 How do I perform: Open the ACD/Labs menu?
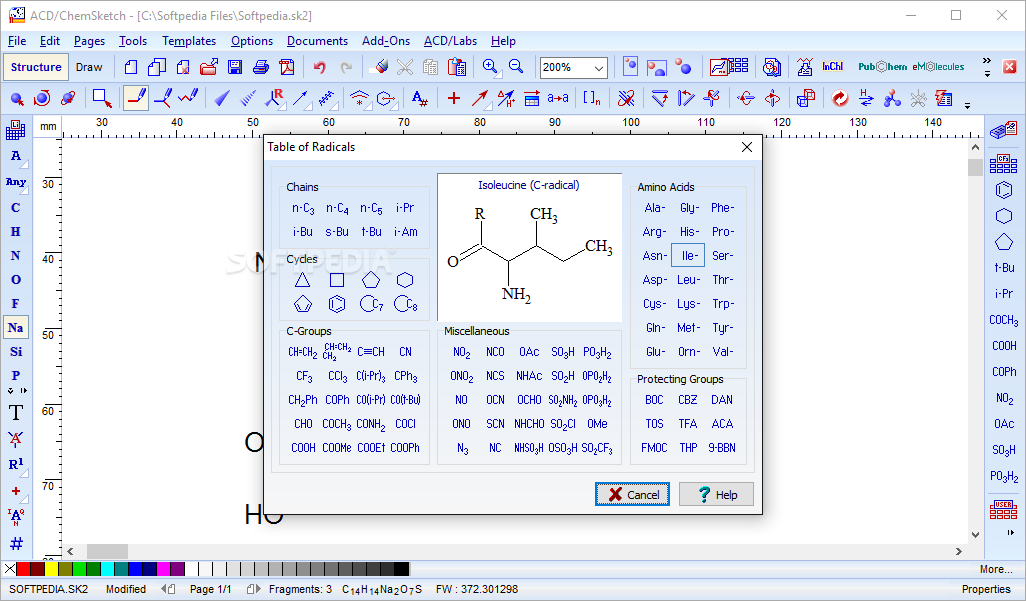tap(450, 41)
